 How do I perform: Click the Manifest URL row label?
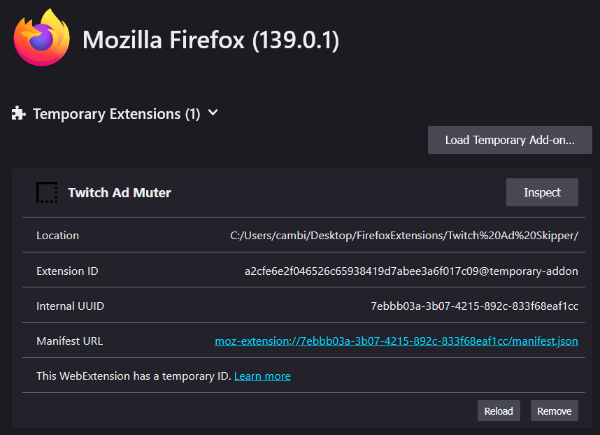[69, 341]
